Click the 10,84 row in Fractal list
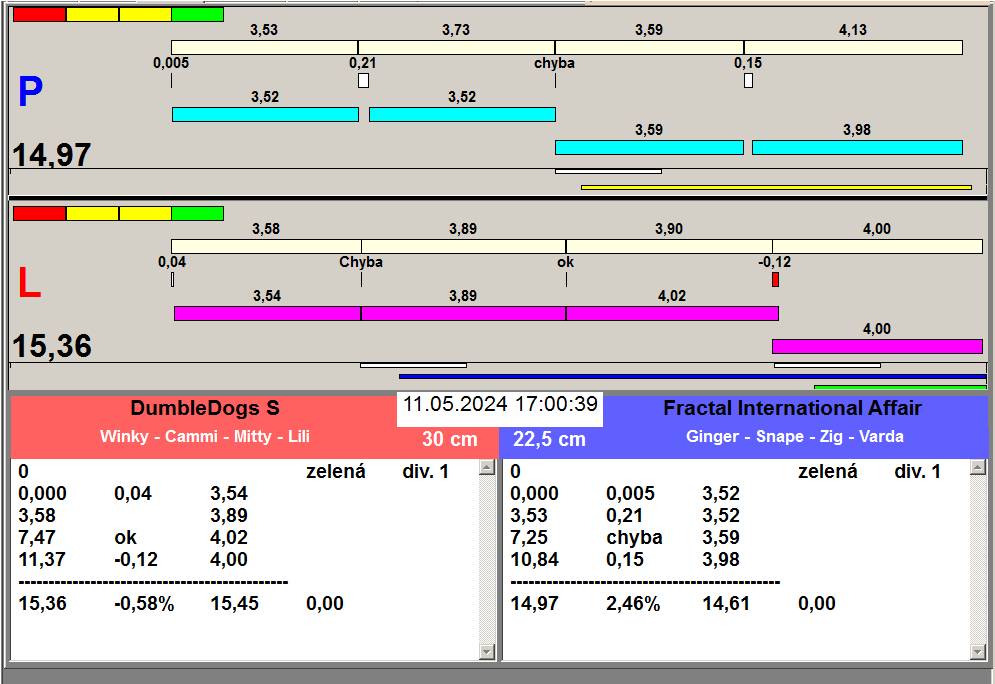The width and height of the screenshot is (995, 684). coord(736,560)
